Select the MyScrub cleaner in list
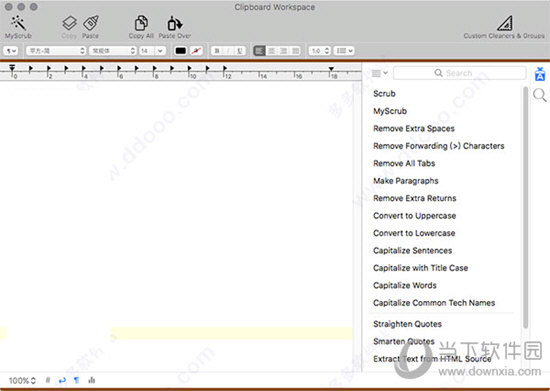The height and width of the screenshot is (391, 550). pyautogui.click(x=390, y=111)
